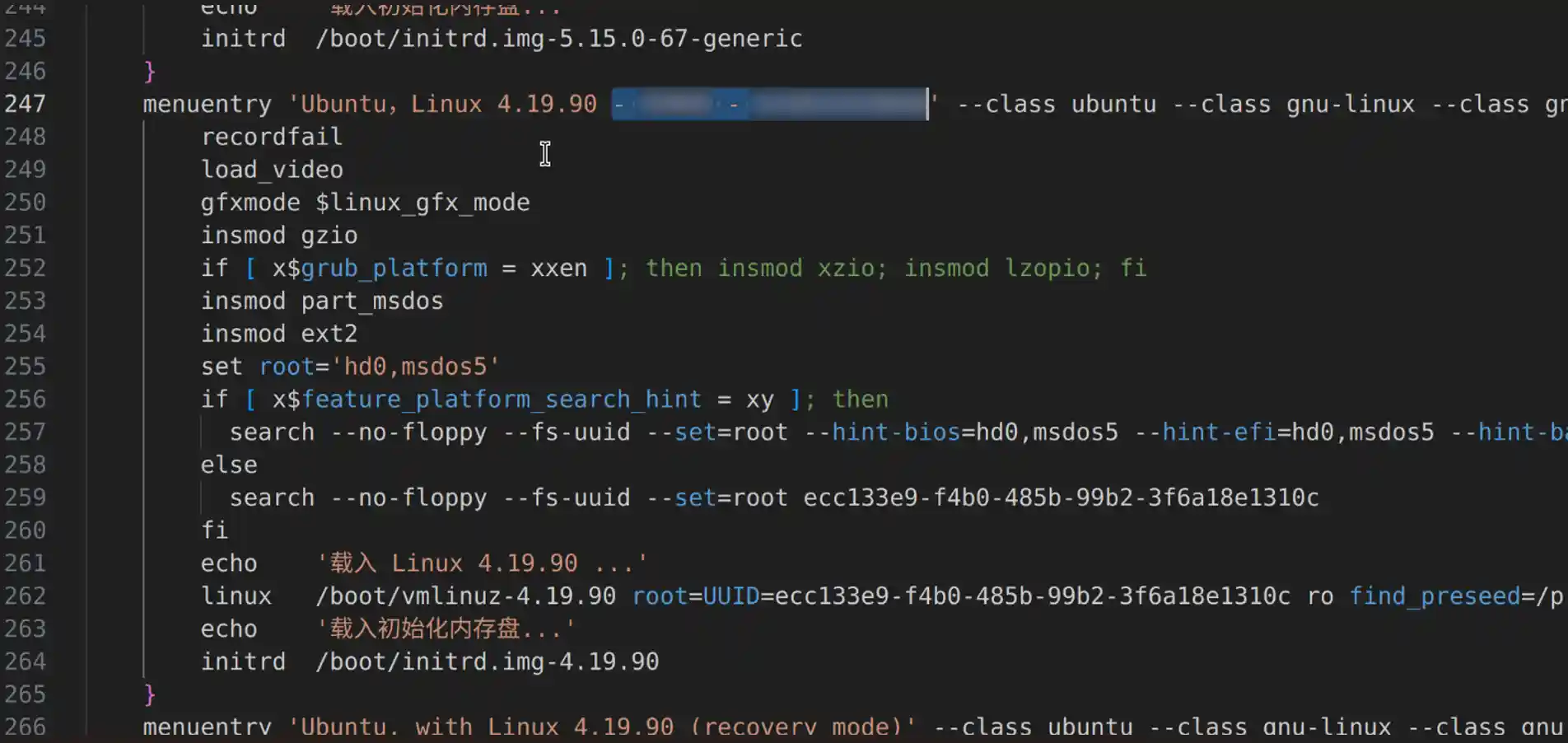Place cursor on gzio in insmod line
The image size is (1568, 743).
[329, 236]
